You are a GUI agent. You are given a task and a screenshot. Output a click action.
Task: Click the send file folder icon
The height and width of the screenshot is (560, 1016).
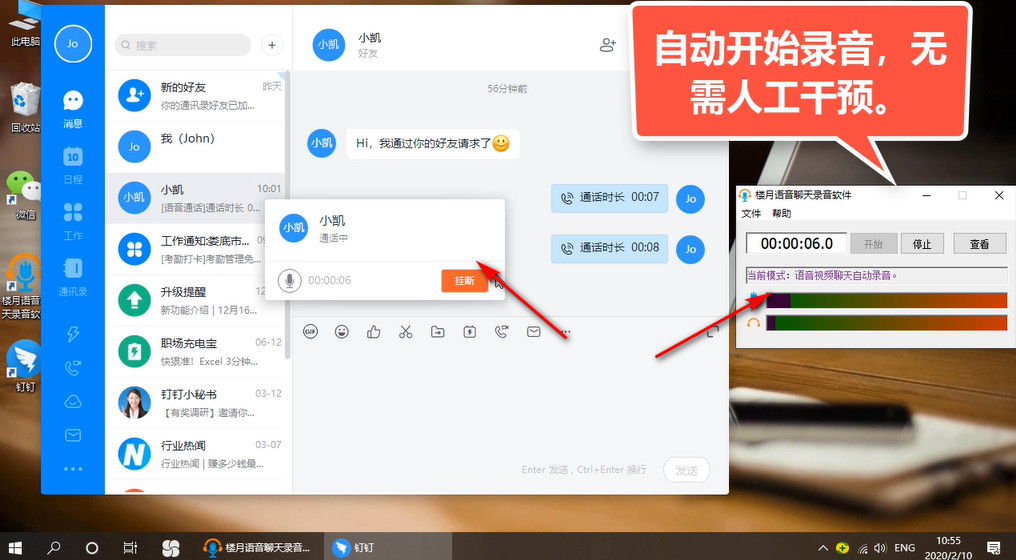point(437,332)
